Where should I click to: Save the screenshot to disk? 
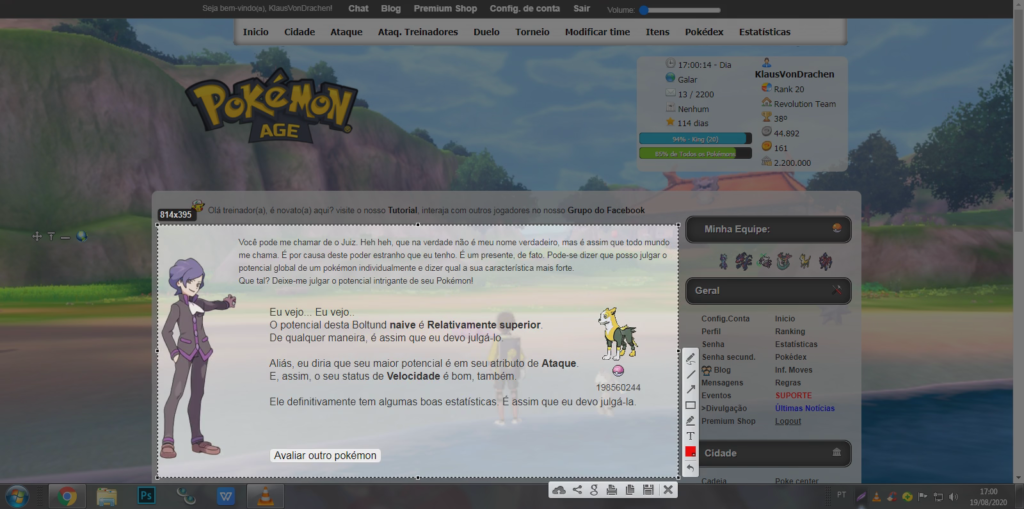[x=648, y=490]
